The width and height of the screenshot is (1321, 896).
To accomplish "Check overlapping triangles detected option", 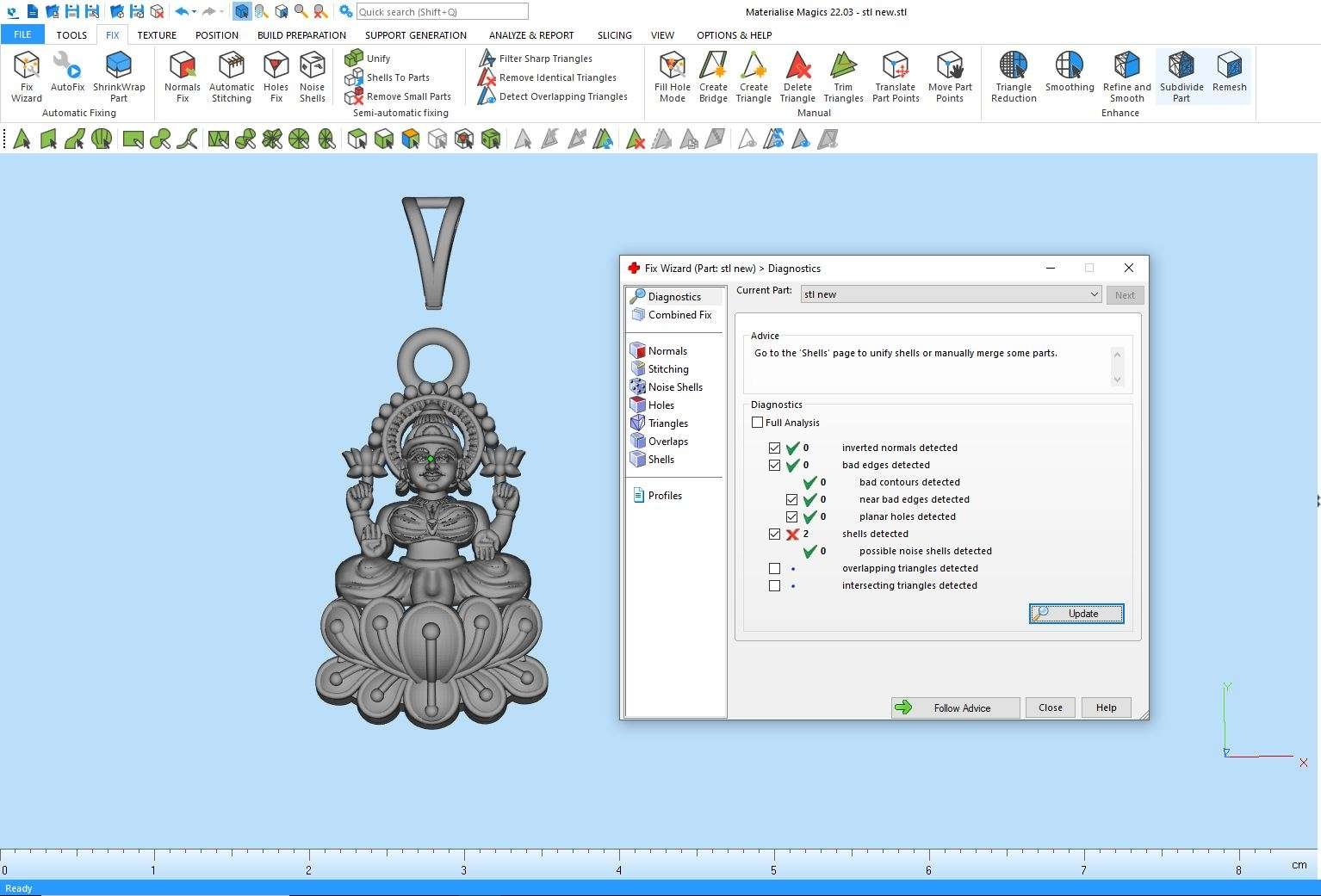I will (774, 568).
